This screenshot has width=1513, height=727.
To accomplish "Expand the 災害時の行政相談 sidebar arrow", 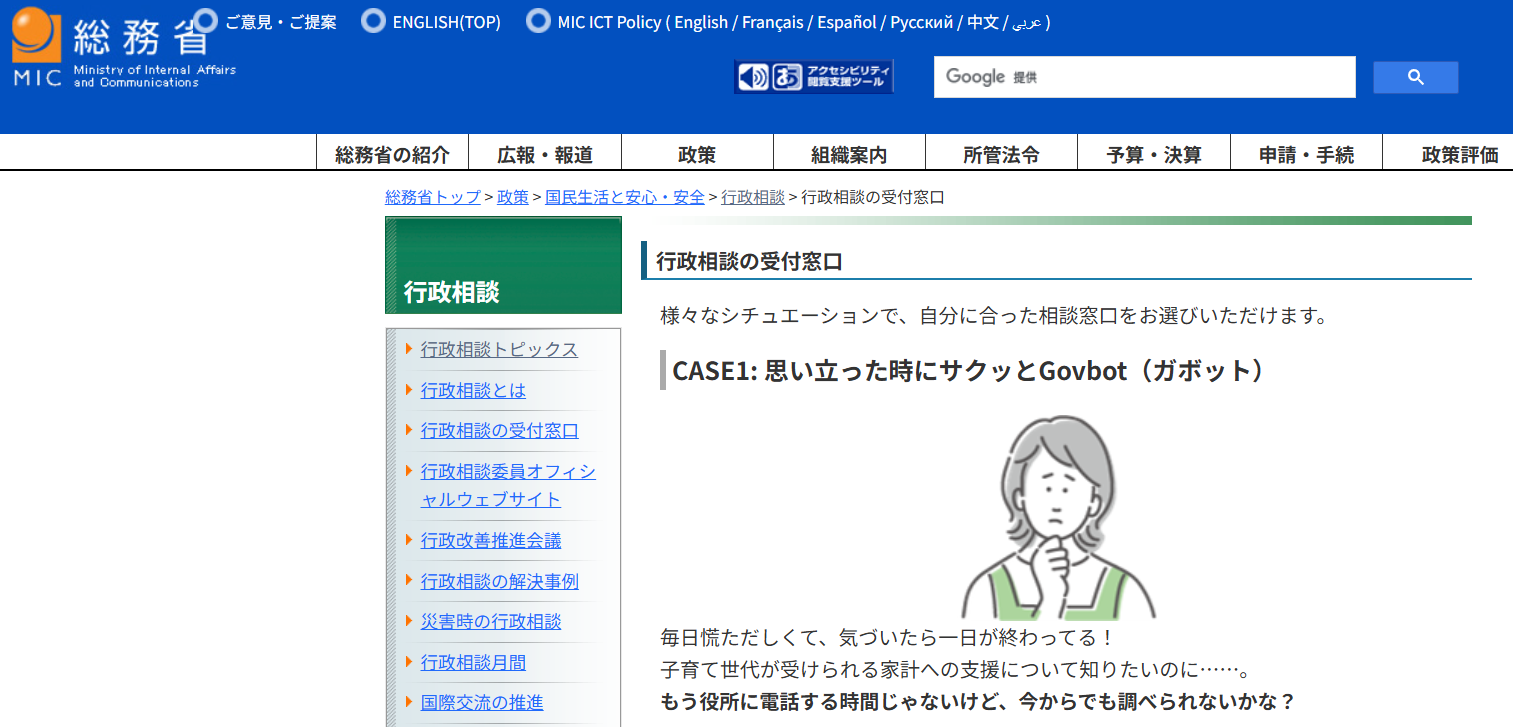I will [x=407, y=621].
